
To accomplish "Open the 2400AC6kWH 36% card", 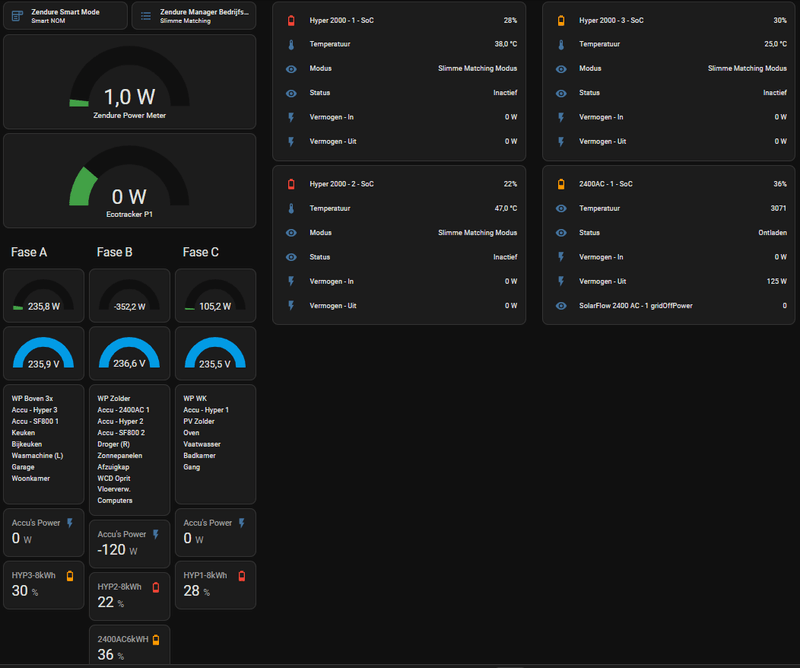I will click(x=130, y=645).
